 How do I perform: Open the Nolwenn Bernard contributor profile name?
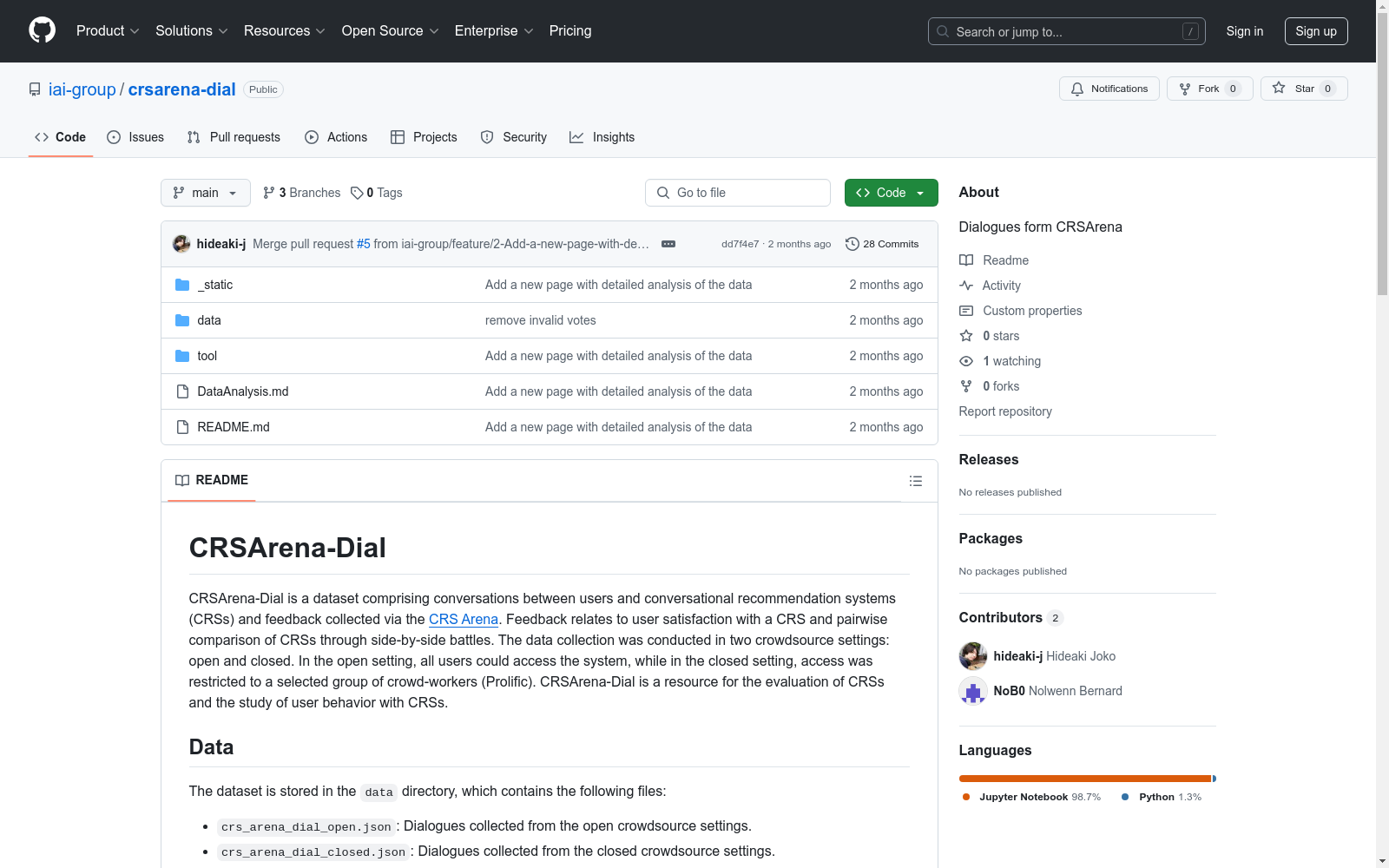point(1076,691)
